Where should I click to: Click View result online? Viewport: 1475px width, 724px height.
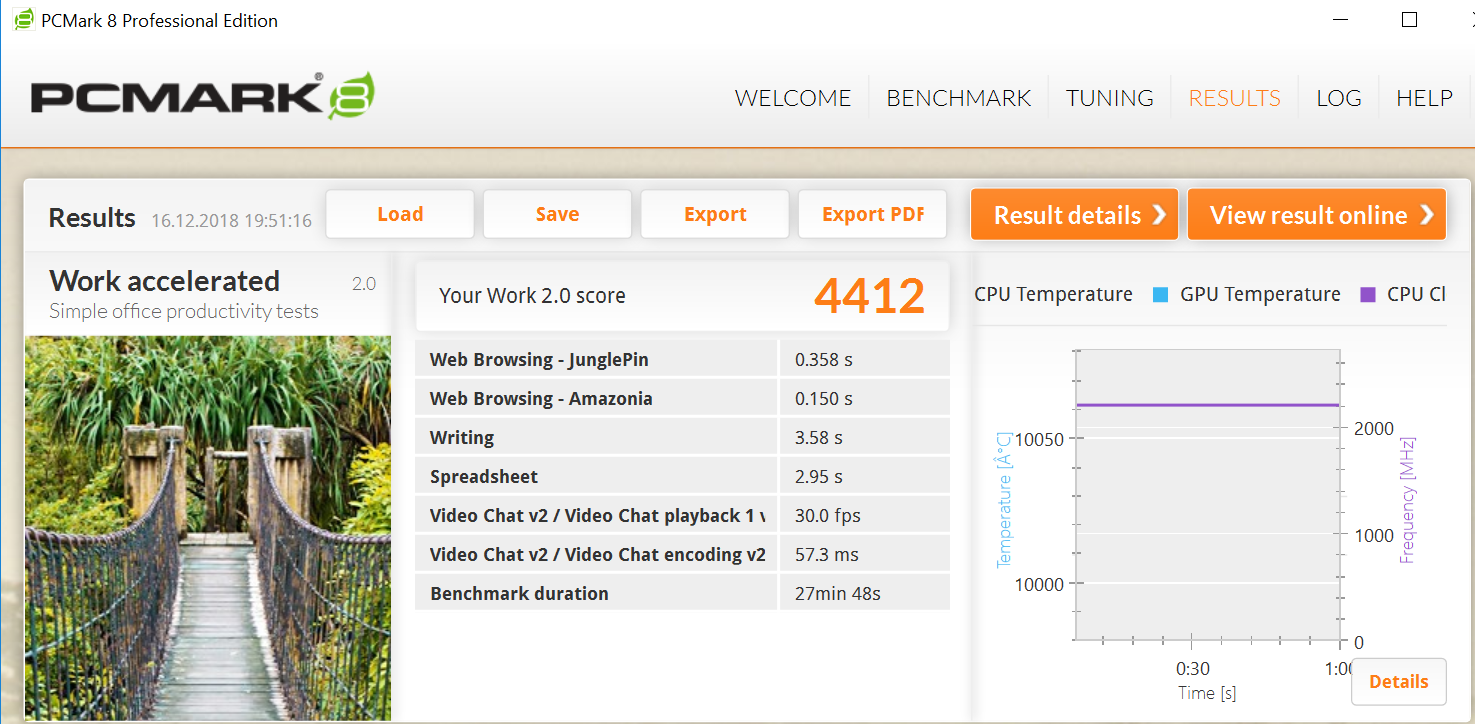click(x=1317, y=214)
